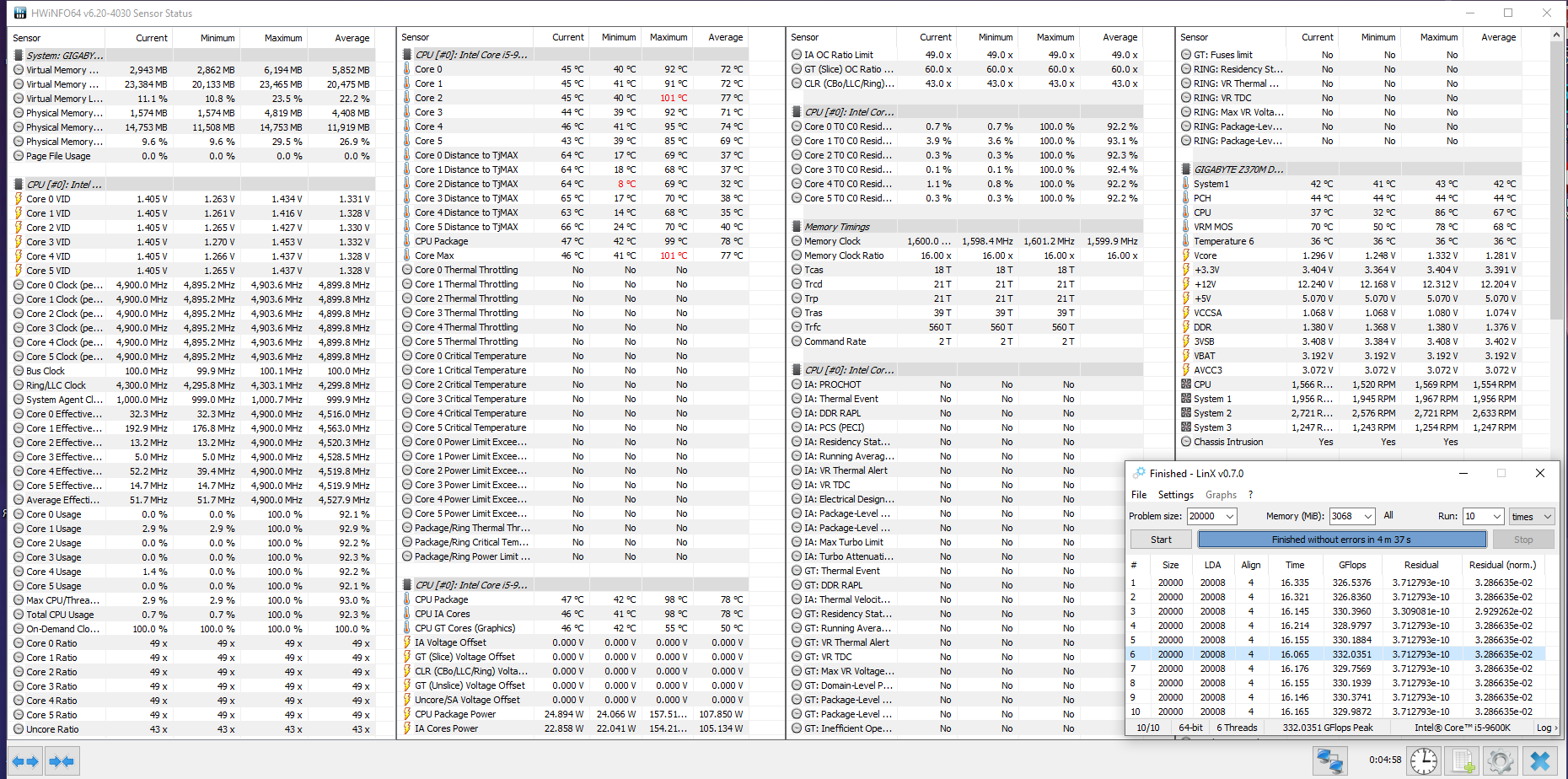The width and height of the screenshot is (1568, 779).
Task: Click the icon beside Page File Usage
Action: point(19,156)
